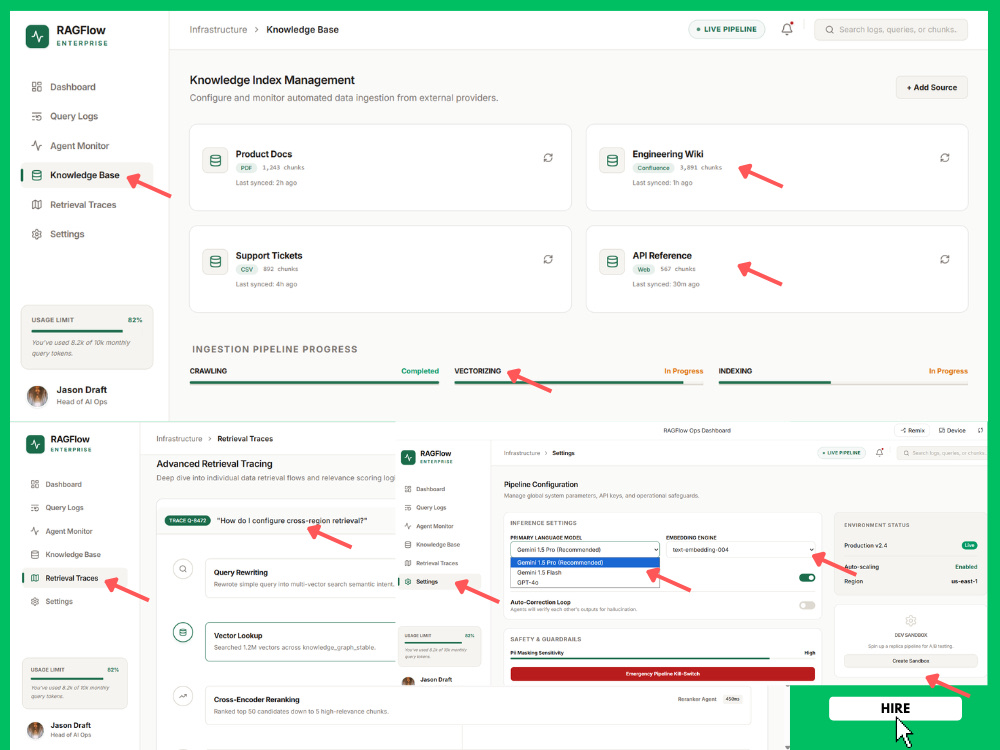1000x750 pixels.
Task: Click Dev Sandbox gear icon in Settings window
Action: pyautogui.click(x=911, y=621)
